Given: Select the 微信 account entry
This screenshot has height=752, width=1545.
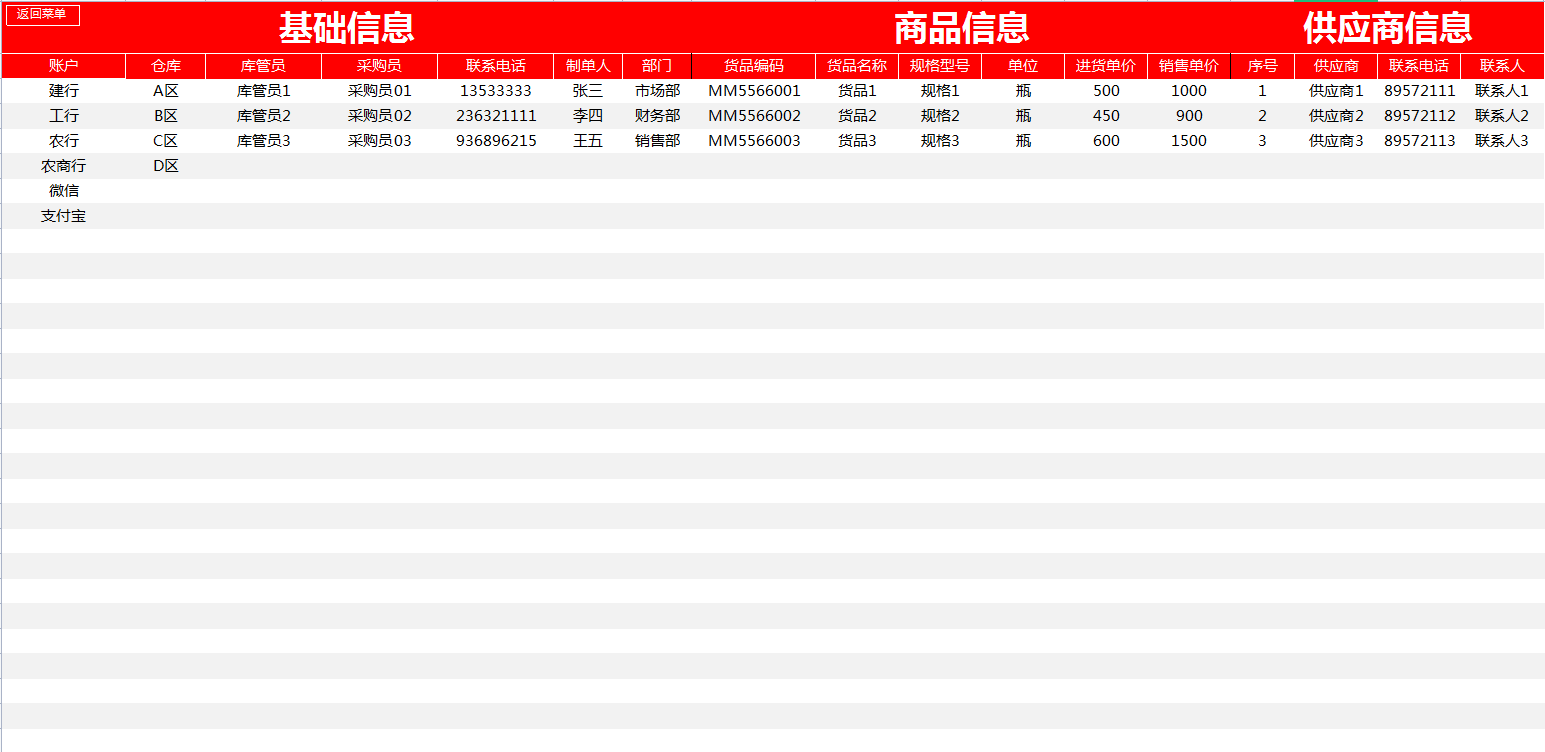Looking at the screenshot, I should pos(61,190).
